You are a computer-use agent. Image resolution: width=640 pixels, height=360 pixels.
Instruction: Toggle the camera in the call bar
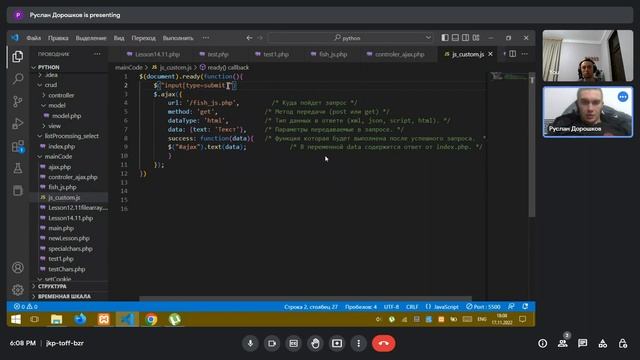point(272,343)
